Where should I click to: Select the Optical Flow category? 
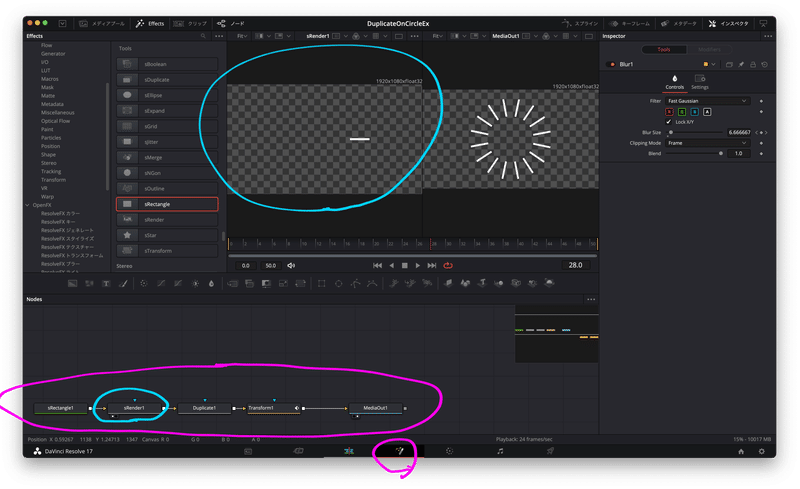tap(56, 121)
